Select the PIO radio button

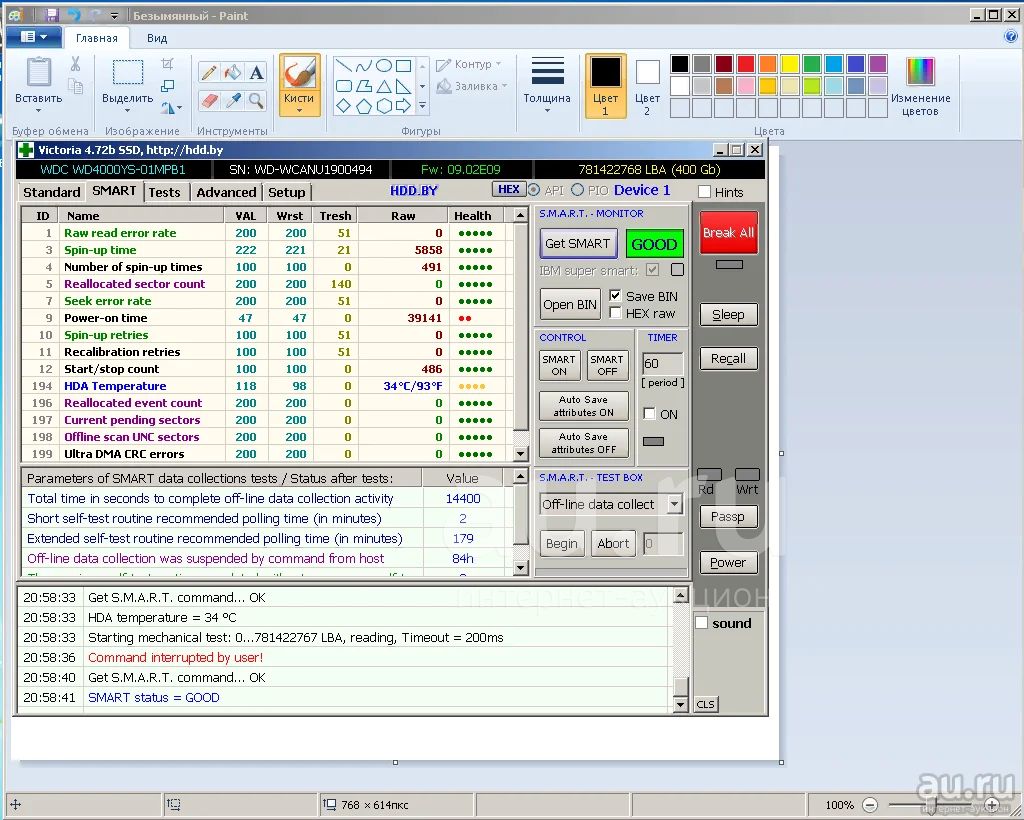point(577,190)
